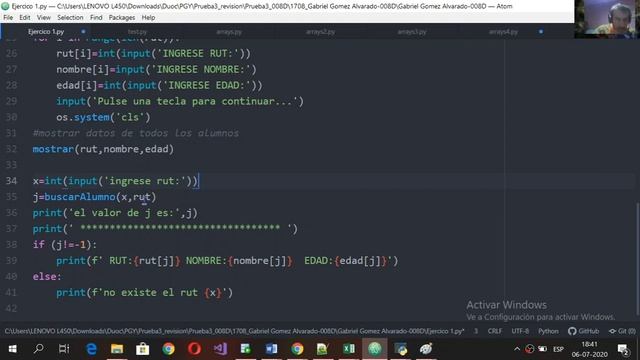Viewport: 640px width, 360px height.
Task: Open the notification center icon
Action: pos(623,349)
